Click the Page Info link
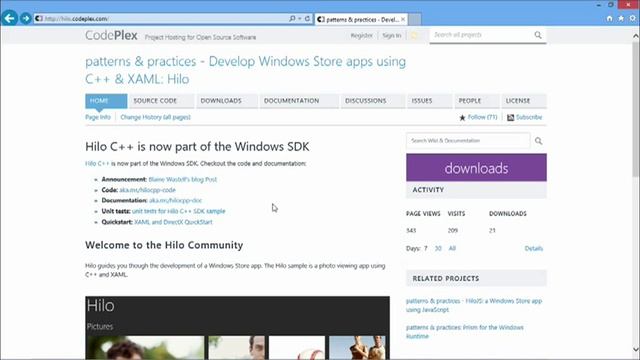Viewport: 640px width, 360px height. click(98, 117)
